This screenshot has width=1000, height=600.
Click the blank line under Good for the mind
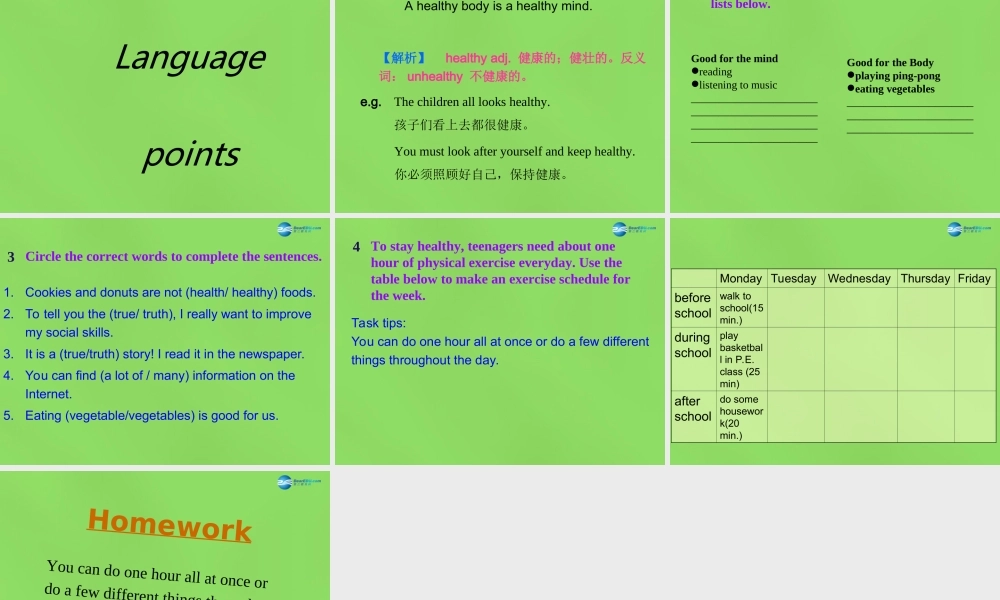click(754, 100)
